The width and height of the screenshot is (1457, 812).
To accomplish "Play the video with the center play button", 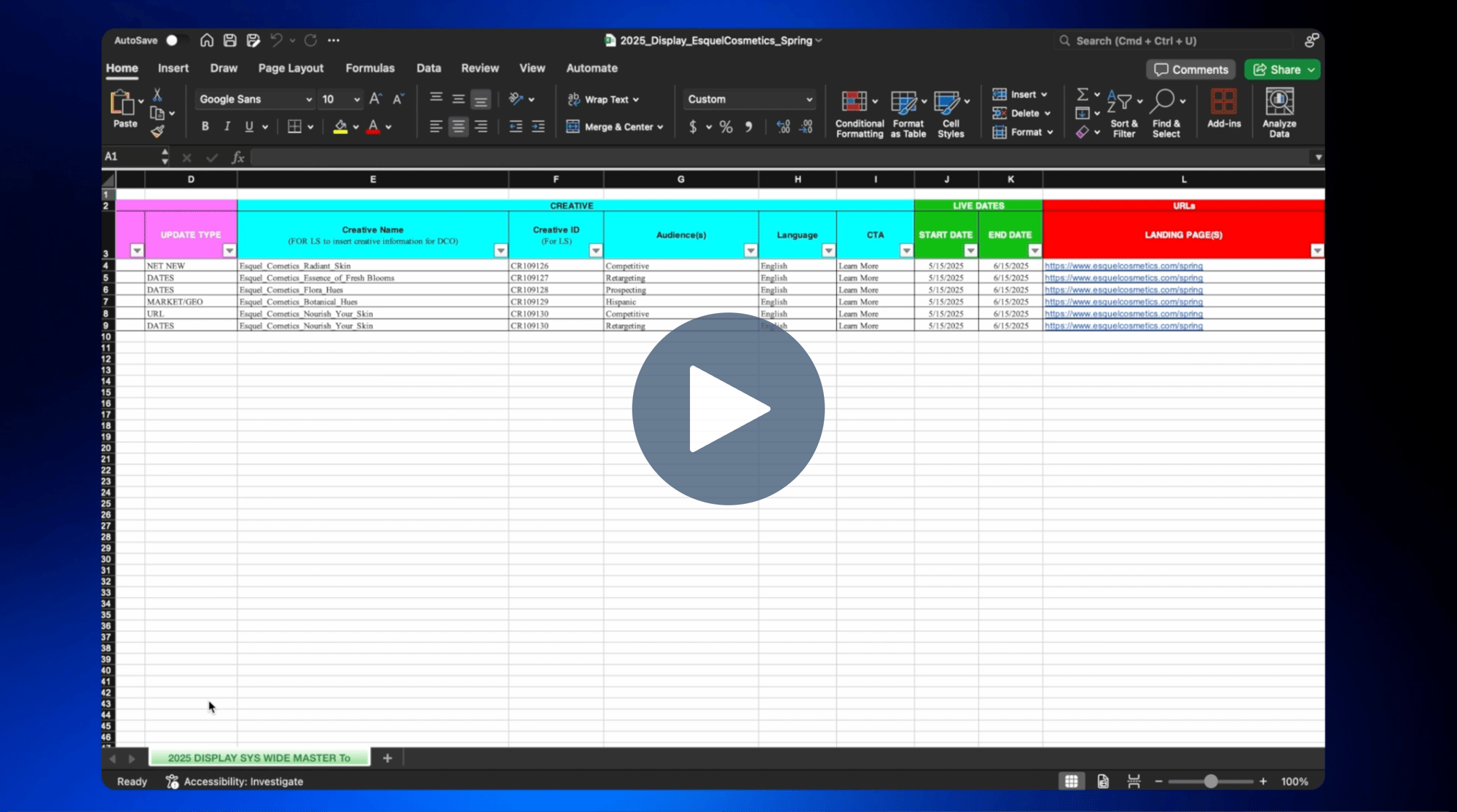I will [728, 409].
